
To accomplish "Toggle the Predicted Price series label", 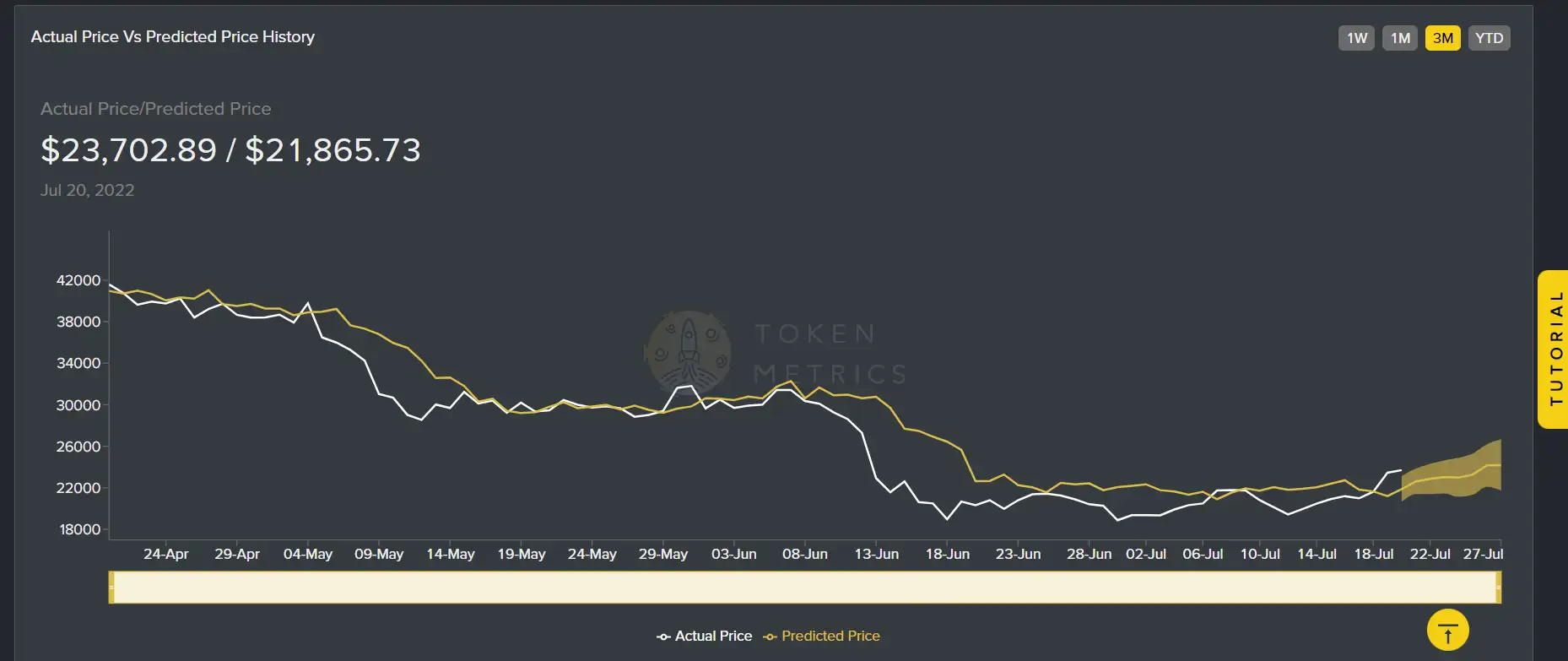I will pyautogui.click(x=830, y=637).
